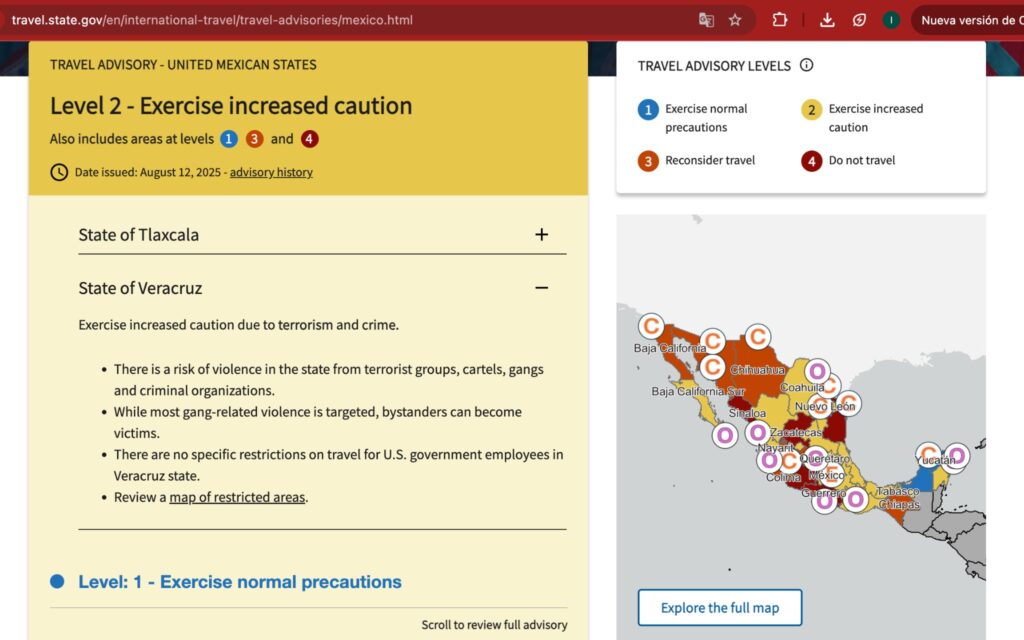This screenshot has height=640, width=1024.
Task: Click the translate page icon in address bar
Action: click(x=706, y=20)
